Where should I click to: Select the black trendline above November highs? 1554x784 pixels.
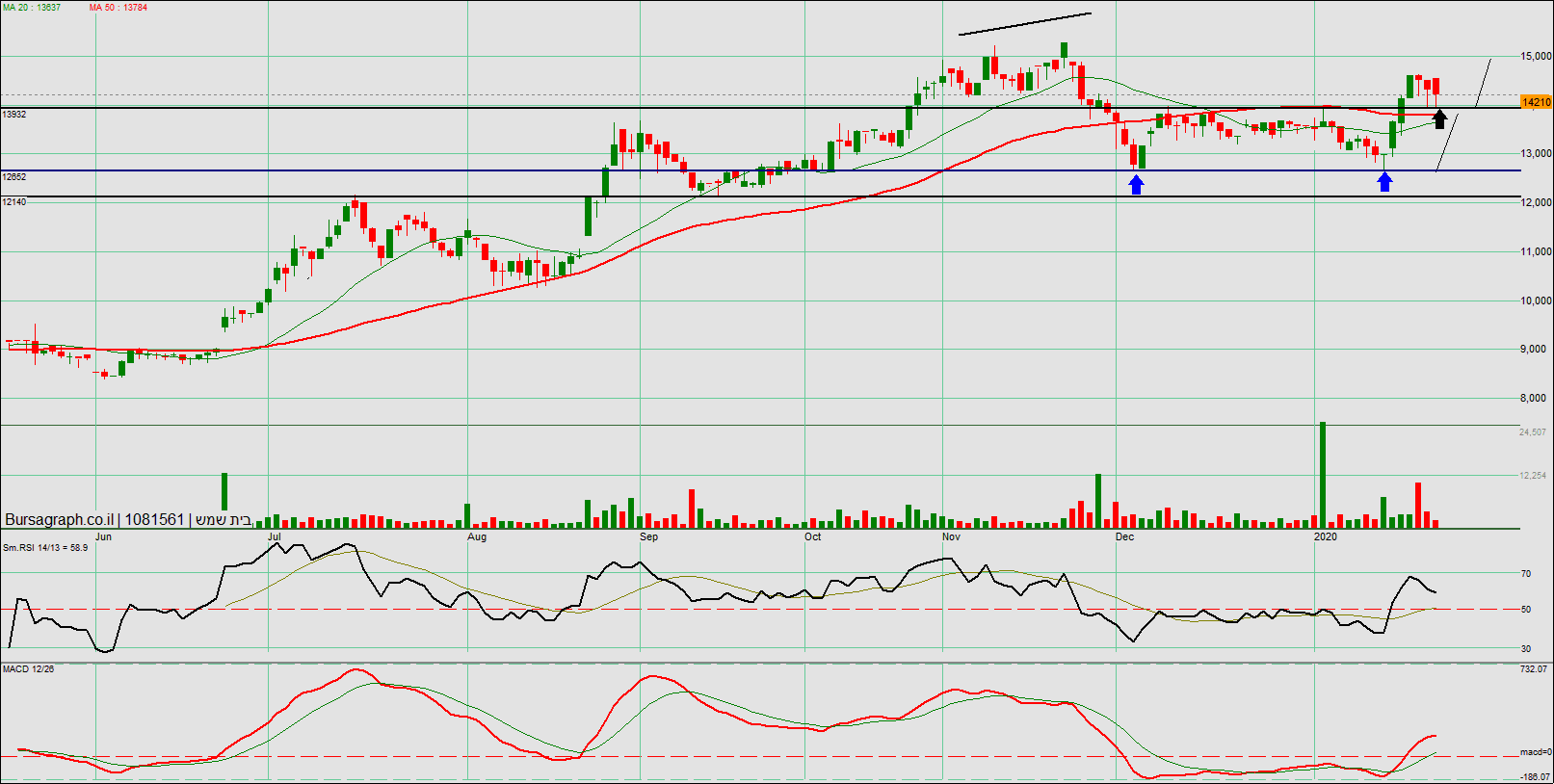tap(1024, 24)
